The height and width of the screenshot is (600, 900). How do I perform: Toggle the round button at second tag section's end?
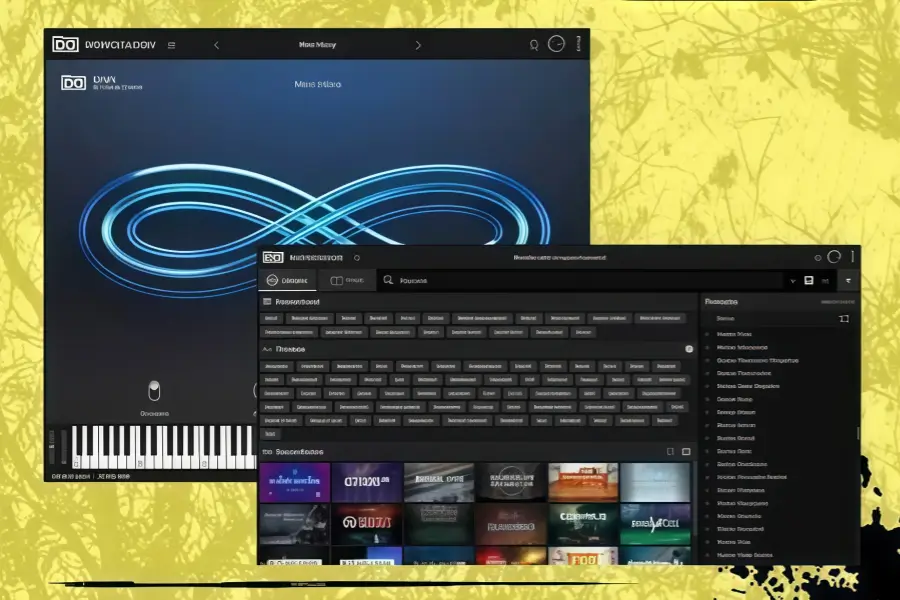(x=689, y=349)
